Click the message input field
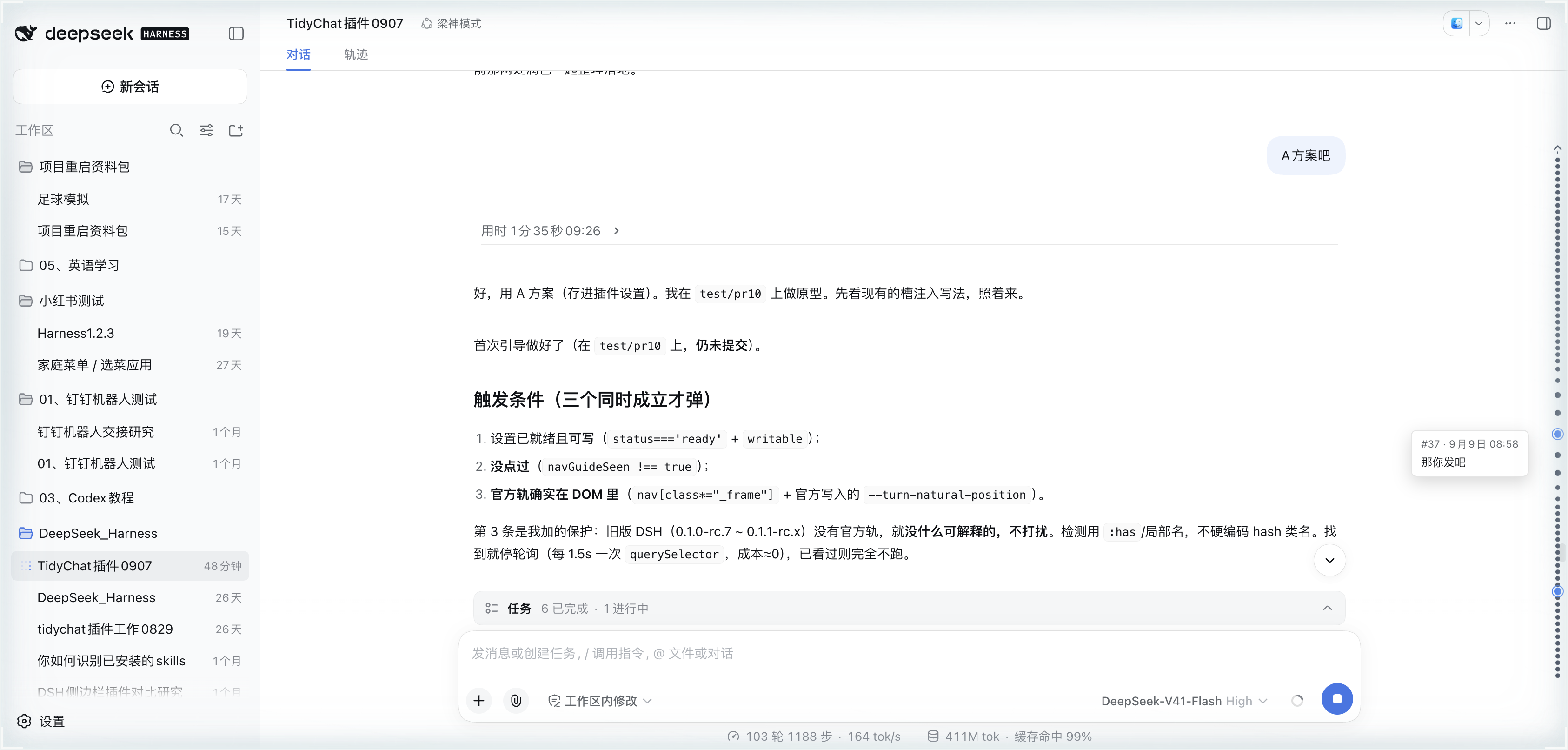Viewport: 1568px width, 750px height. [909, 654]
